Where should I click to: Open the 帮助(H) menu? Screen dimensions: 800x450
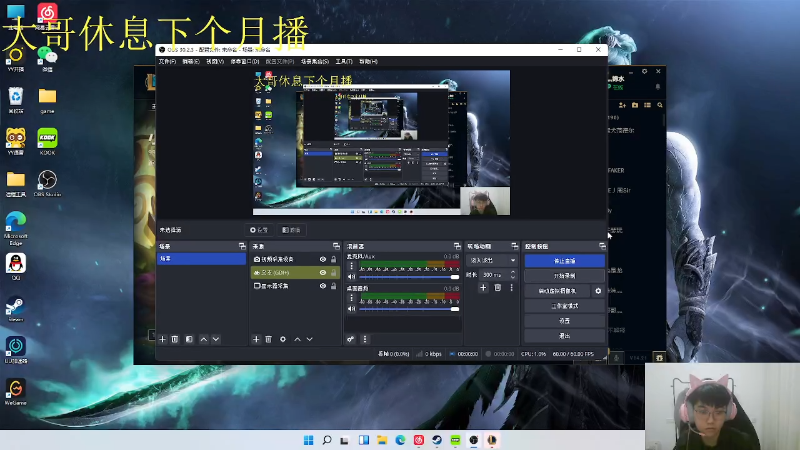point(368,61)
